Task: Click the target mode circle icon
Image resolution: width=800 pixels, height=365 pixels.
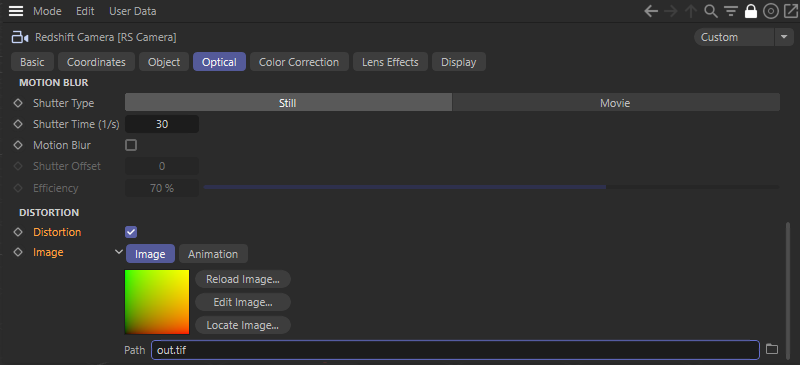Action: [770, 11]
